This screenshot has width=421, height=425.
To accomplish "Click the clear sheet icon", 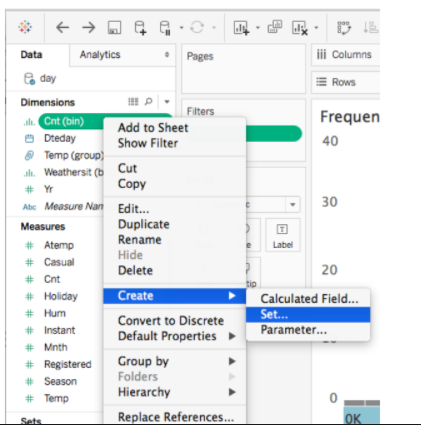I will click(x=300, y=28).
